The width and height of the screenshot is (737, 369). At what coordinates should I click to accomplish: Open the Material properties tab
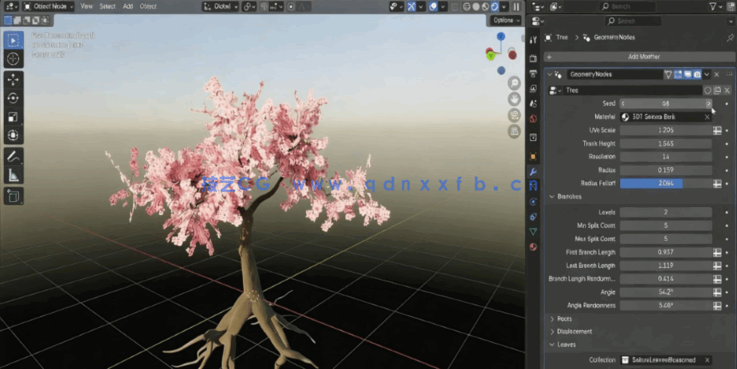pos(533,247)
